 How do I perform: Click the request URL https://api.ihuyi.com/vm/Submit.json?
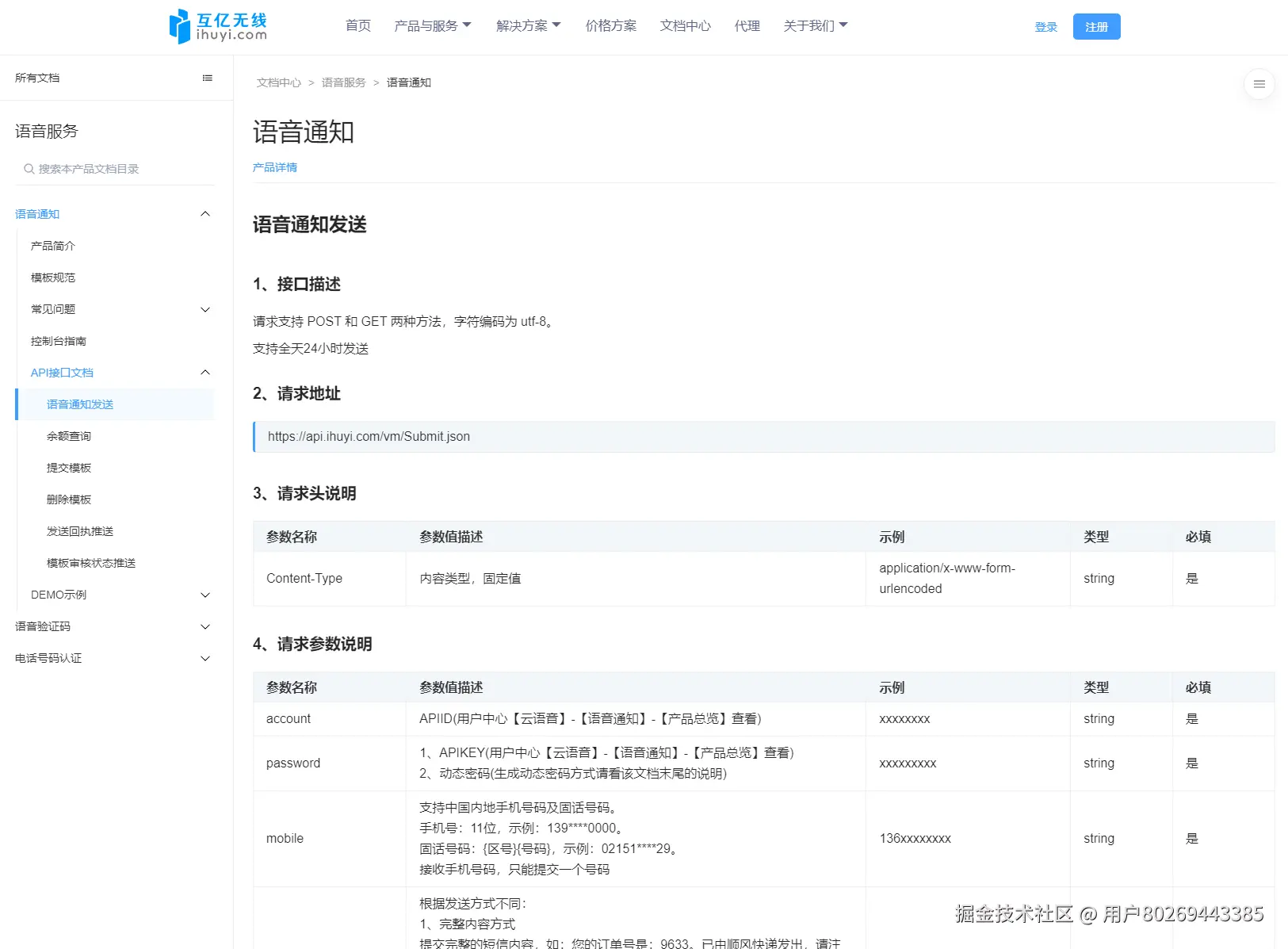click(369, 437)
